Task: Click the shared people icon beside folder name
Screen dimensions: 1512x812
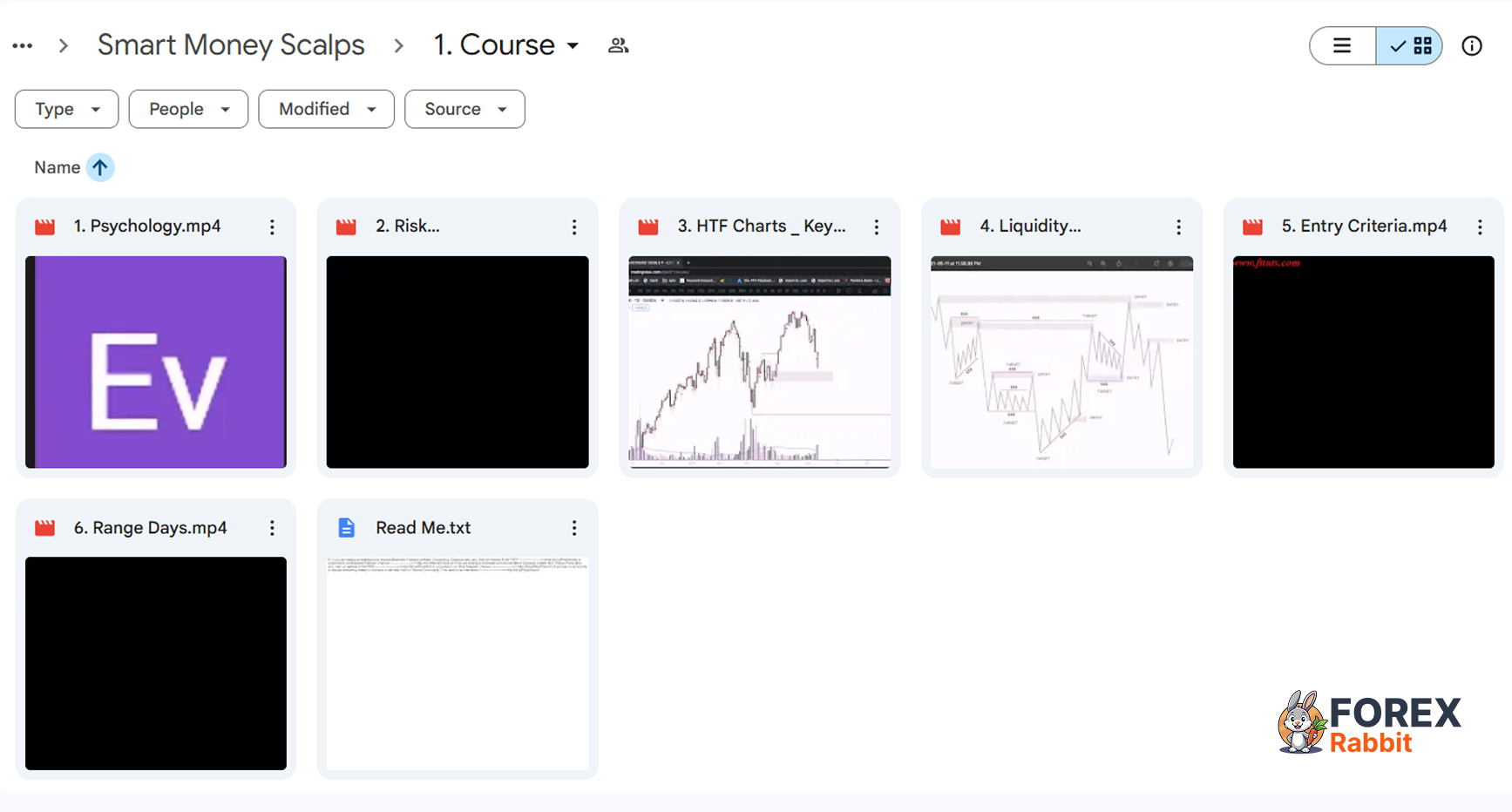Action: (618, 46)
